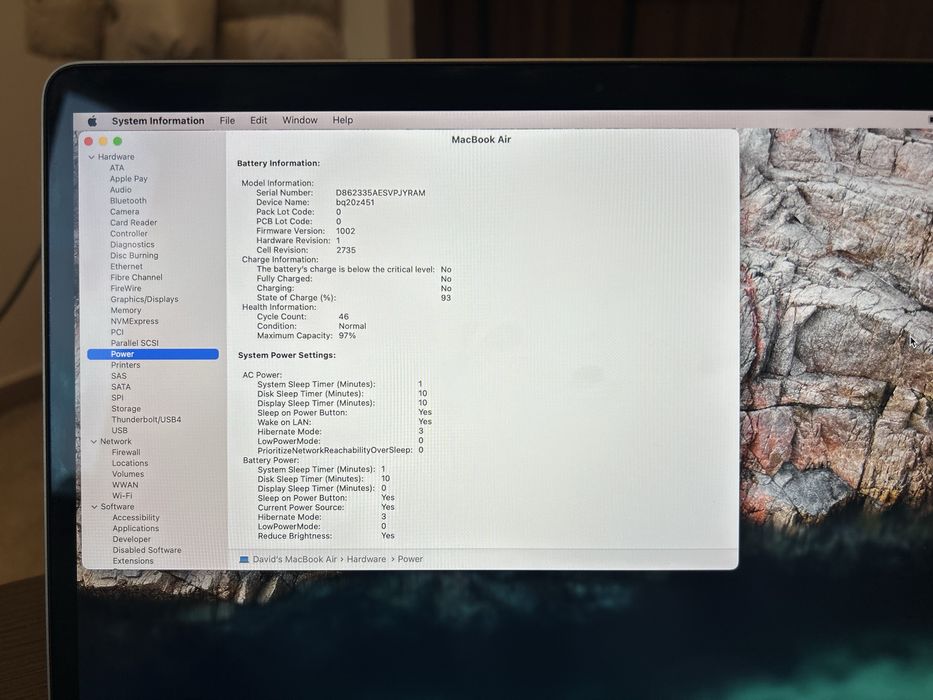
Task: Open the Window menu
Action: pyautogui.click(x=300, y=120)
